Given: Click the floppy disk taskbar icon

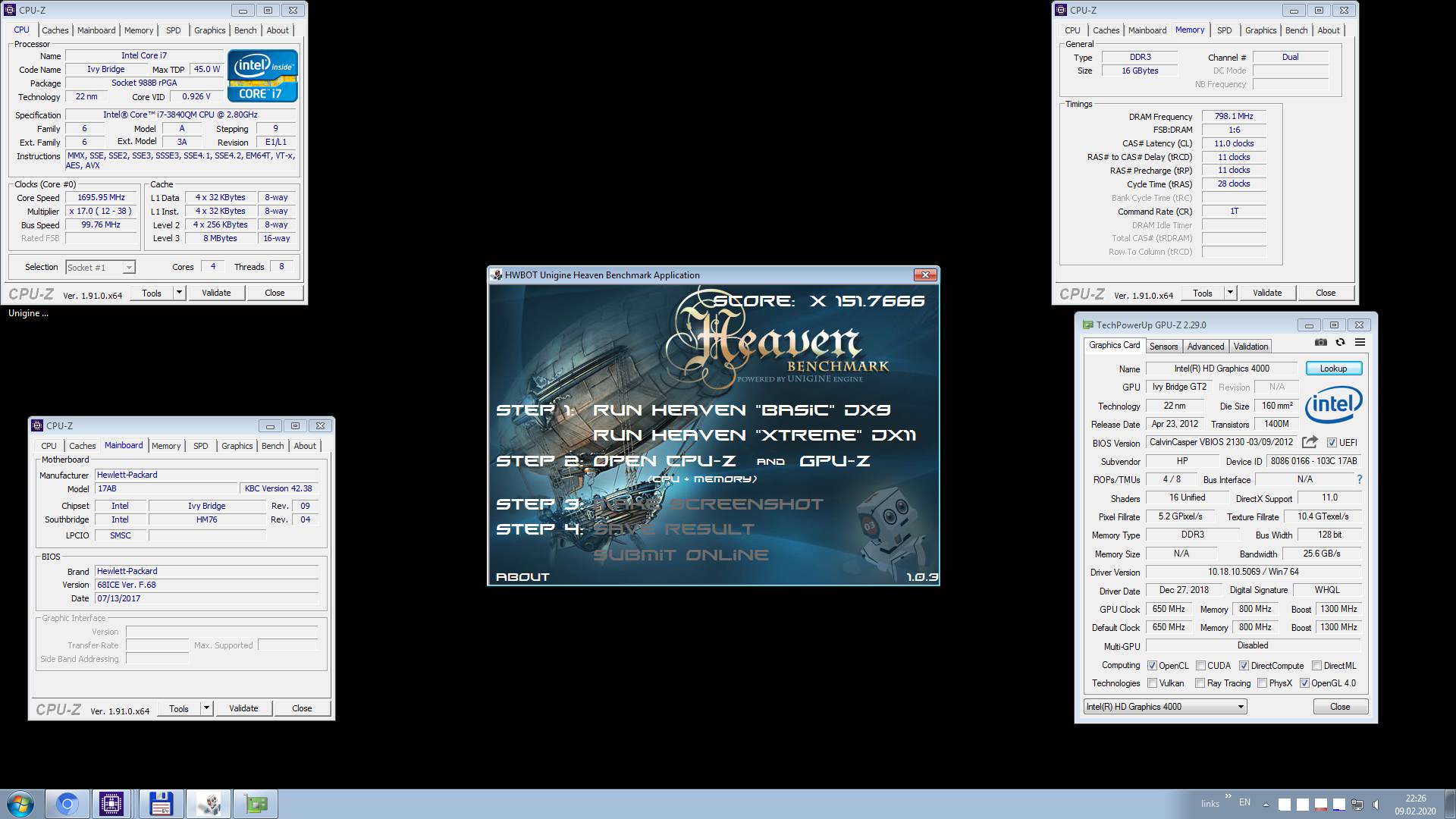Looking at the screenshot, I should 161,804.
